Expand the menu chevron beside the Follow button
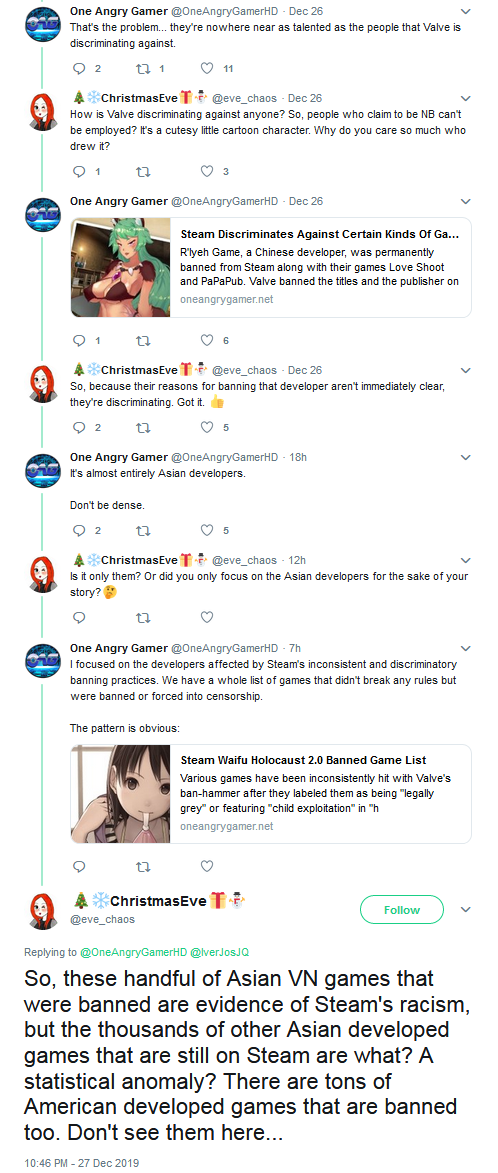This screenshot has height=1173, width=498. click(x=466, y=910)
